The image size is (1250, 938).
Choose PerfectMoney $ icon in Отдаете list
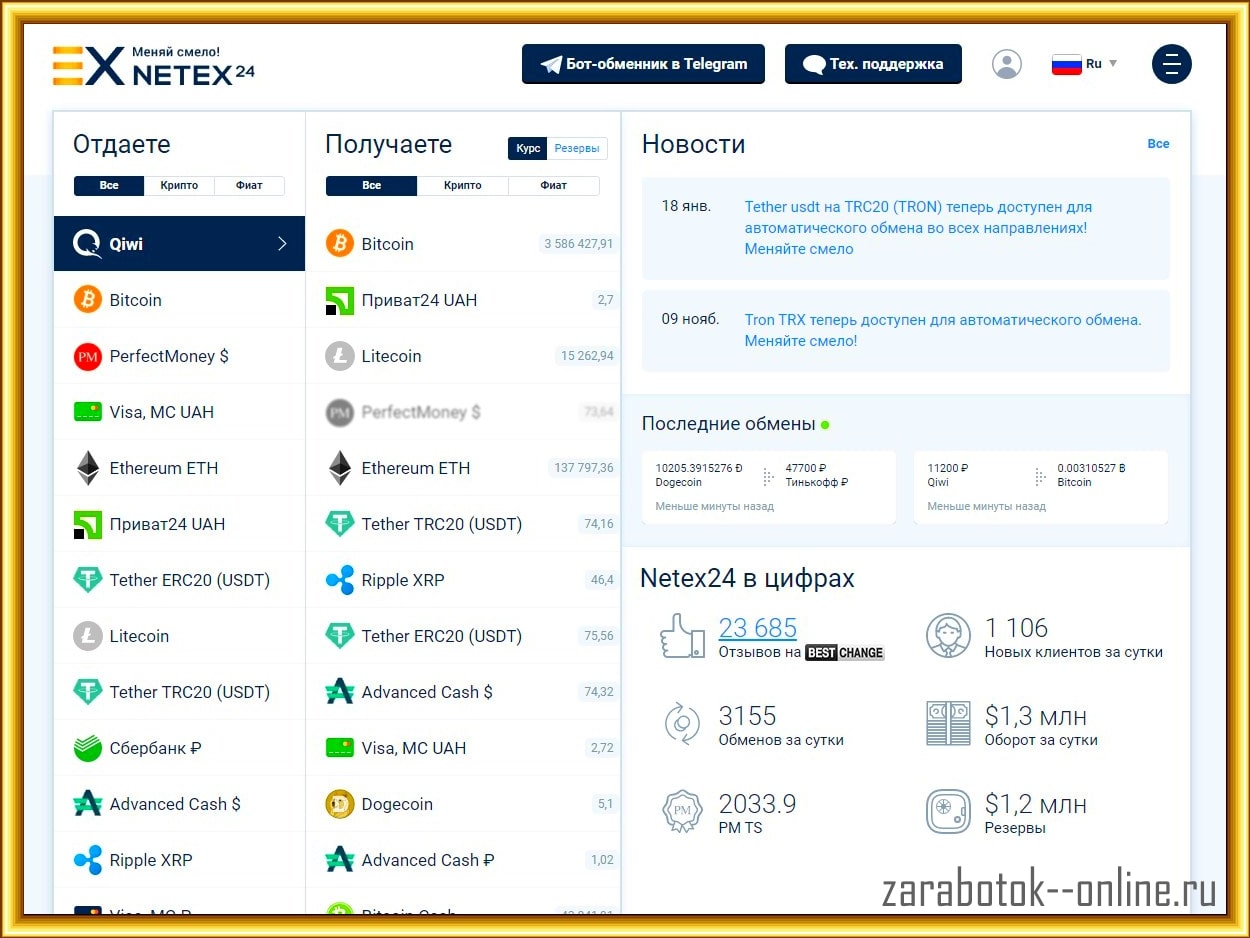(x=88, y=356)
